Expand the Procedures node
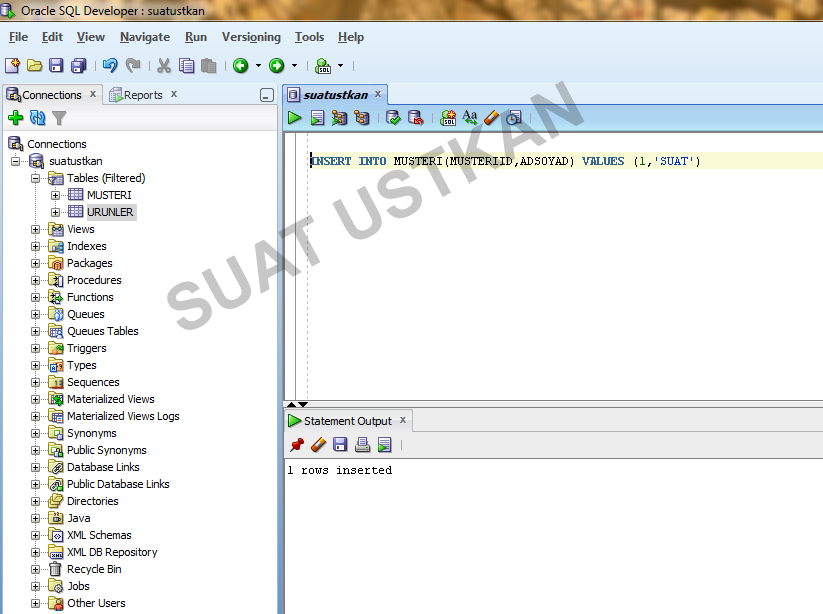Image resolution: width=823 pixels, height=614 pixels. 35,280
